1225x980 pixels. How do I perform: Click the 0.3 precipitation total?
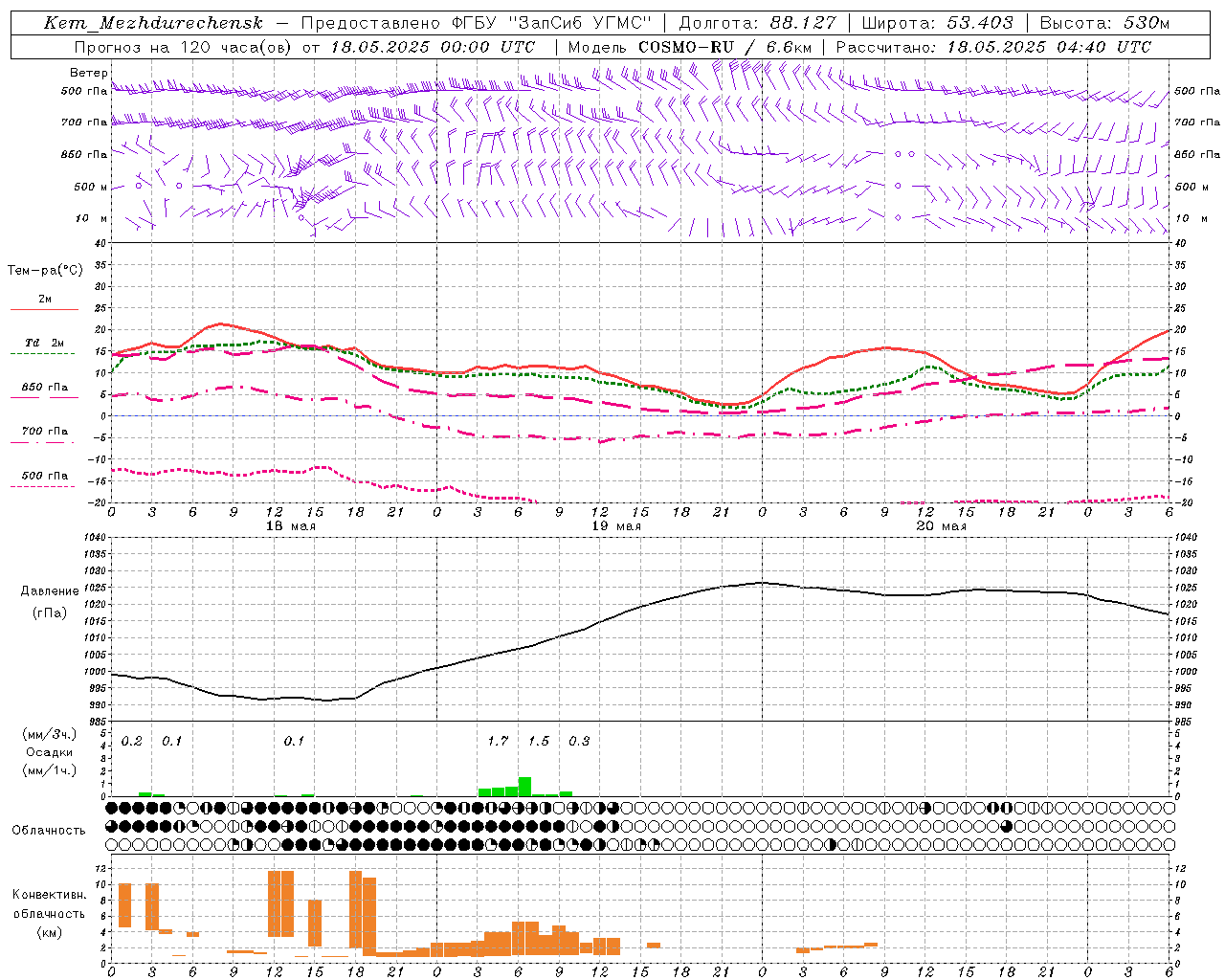point(579,742)
